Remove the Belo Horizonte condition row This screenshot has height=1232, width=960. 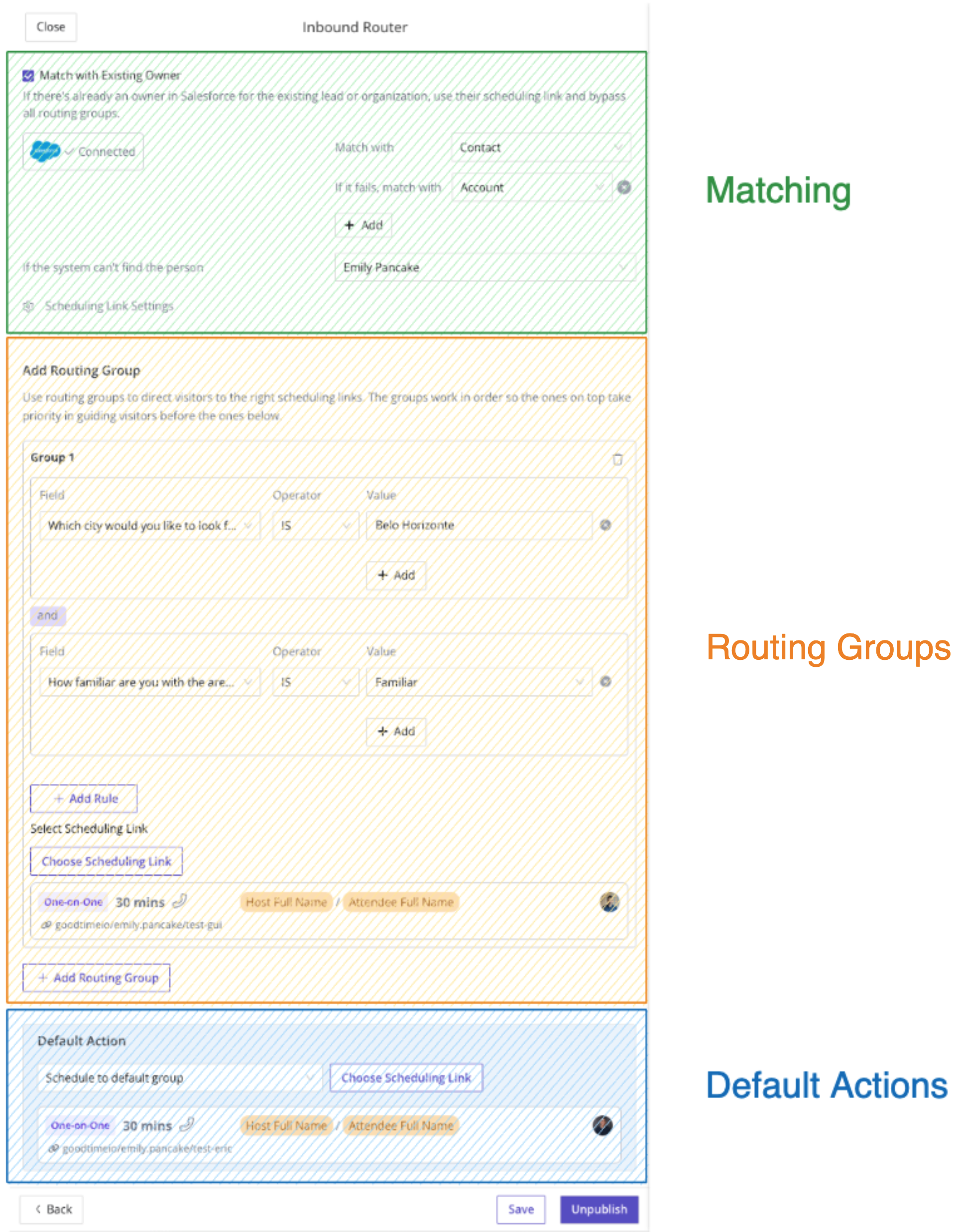(x=605, y=525)
